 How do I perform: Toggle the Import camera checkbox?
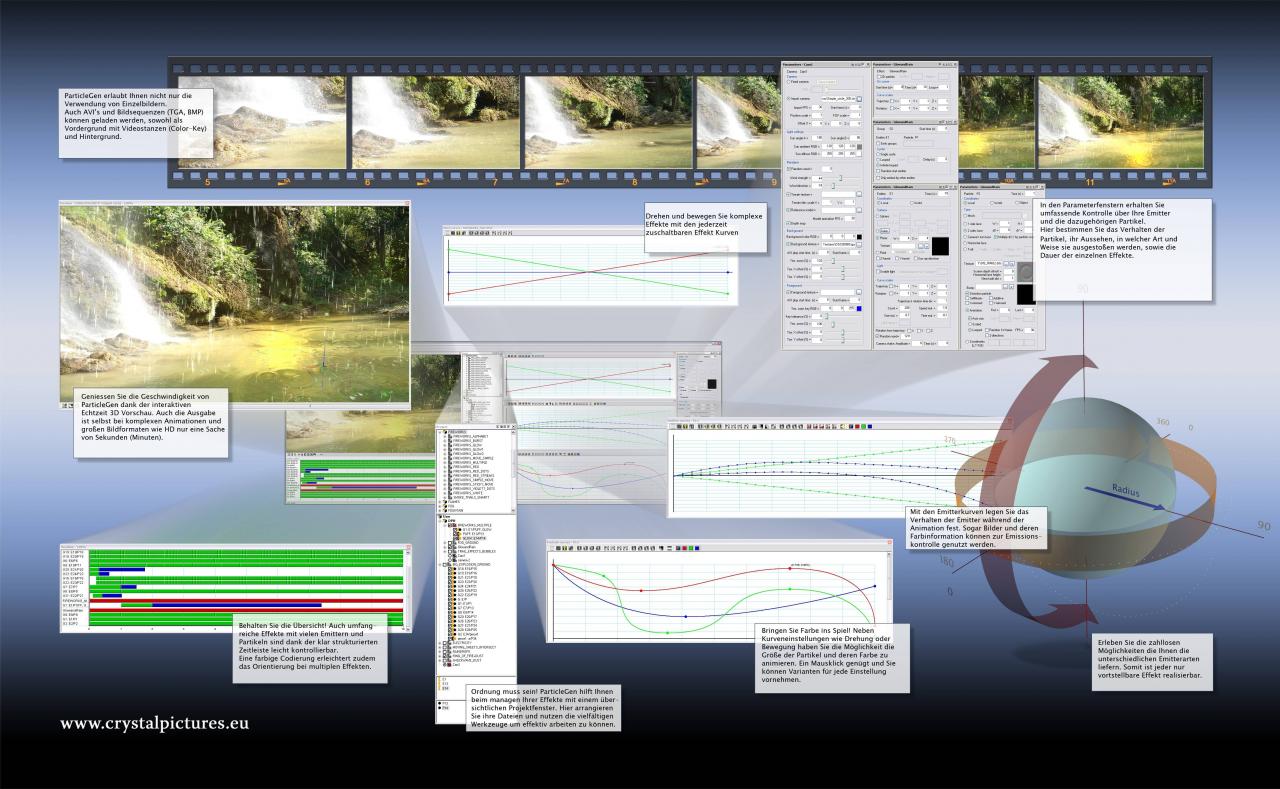pyautogui.click(x=789, y=98)
